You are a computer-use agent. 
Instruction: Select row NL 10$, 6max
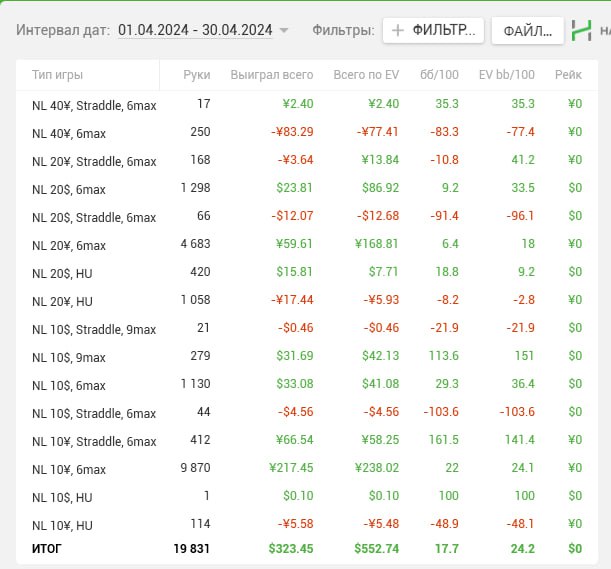click(307, 385)
